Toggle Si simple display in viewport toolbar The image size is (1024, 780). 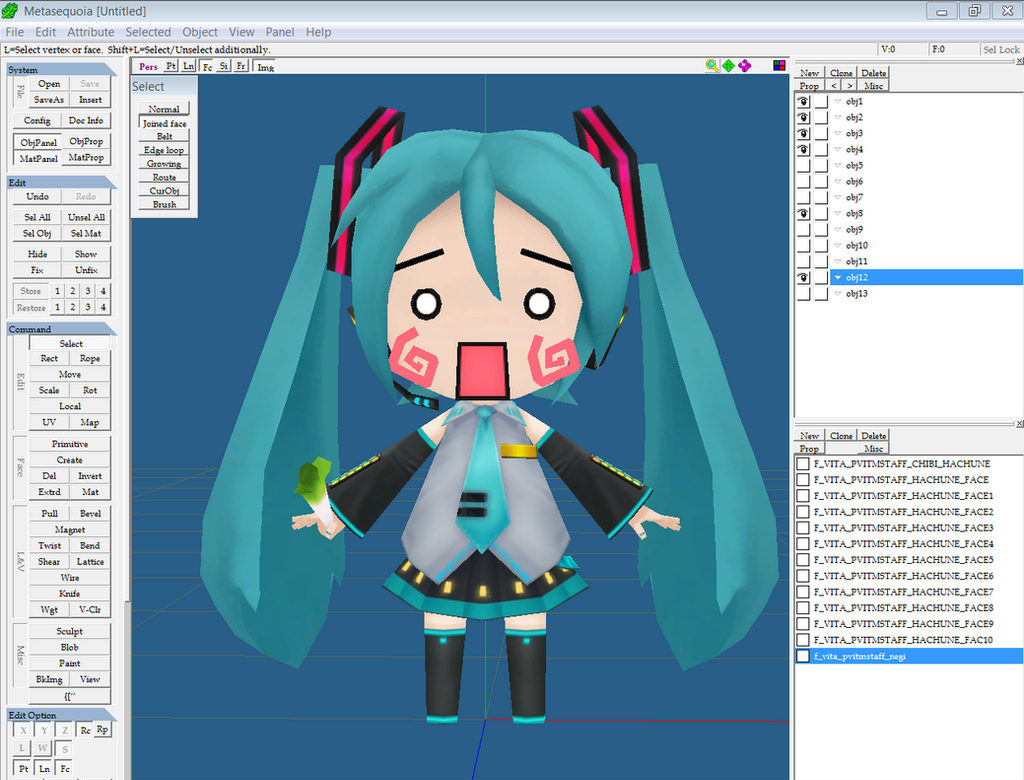[223, 66]
